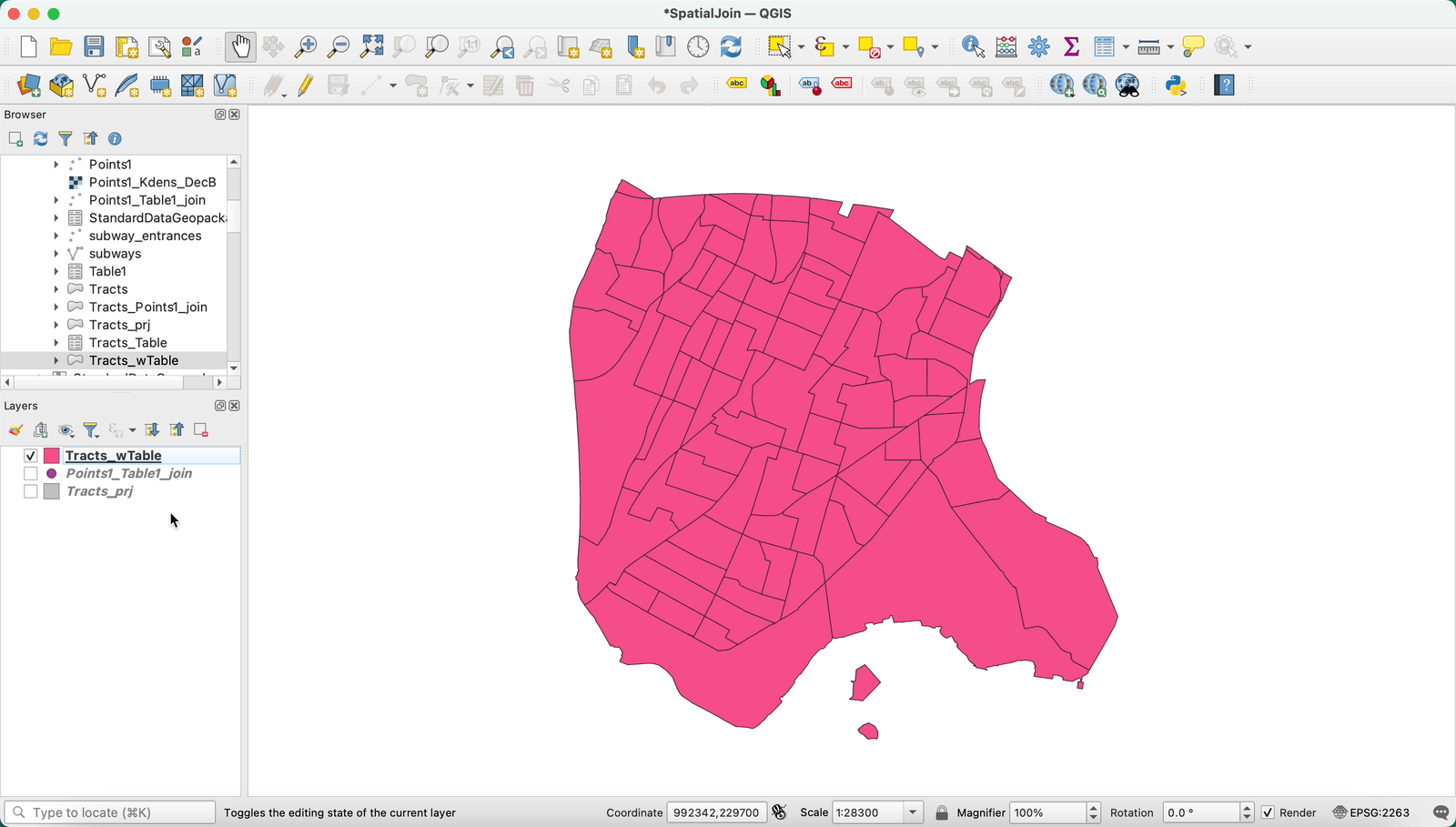Show Statistical Summary panel

click(x=1072, y=45)
